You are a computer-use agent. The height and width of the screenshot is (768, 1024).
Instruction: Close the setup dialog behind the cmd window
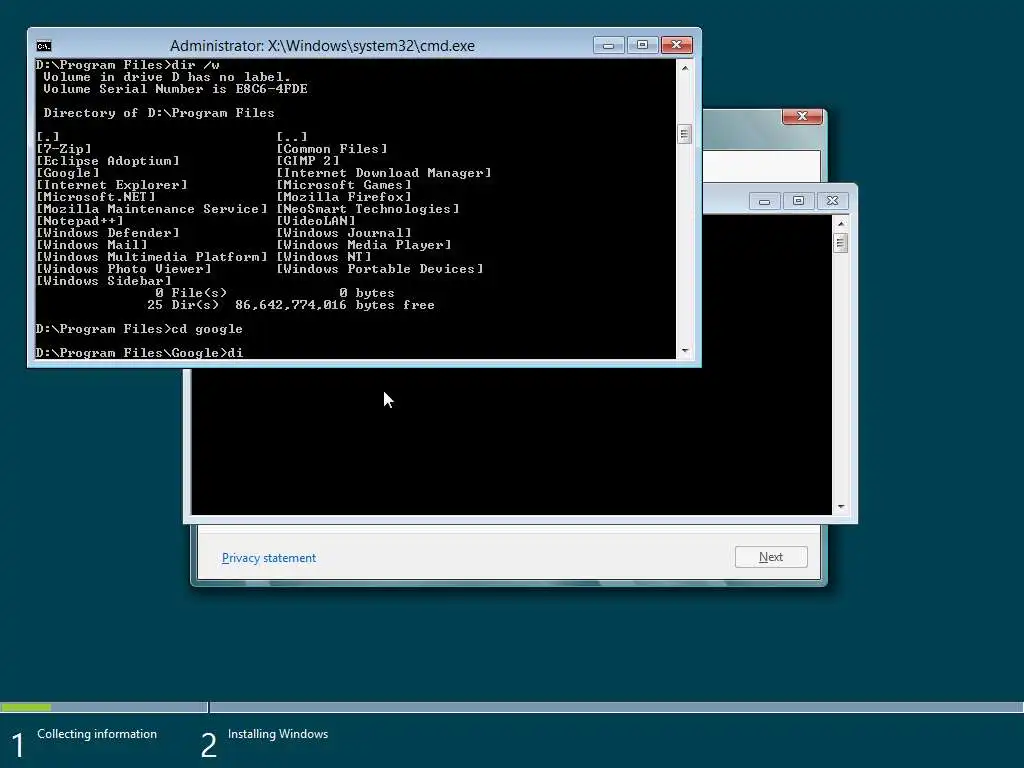coord(802,116)
